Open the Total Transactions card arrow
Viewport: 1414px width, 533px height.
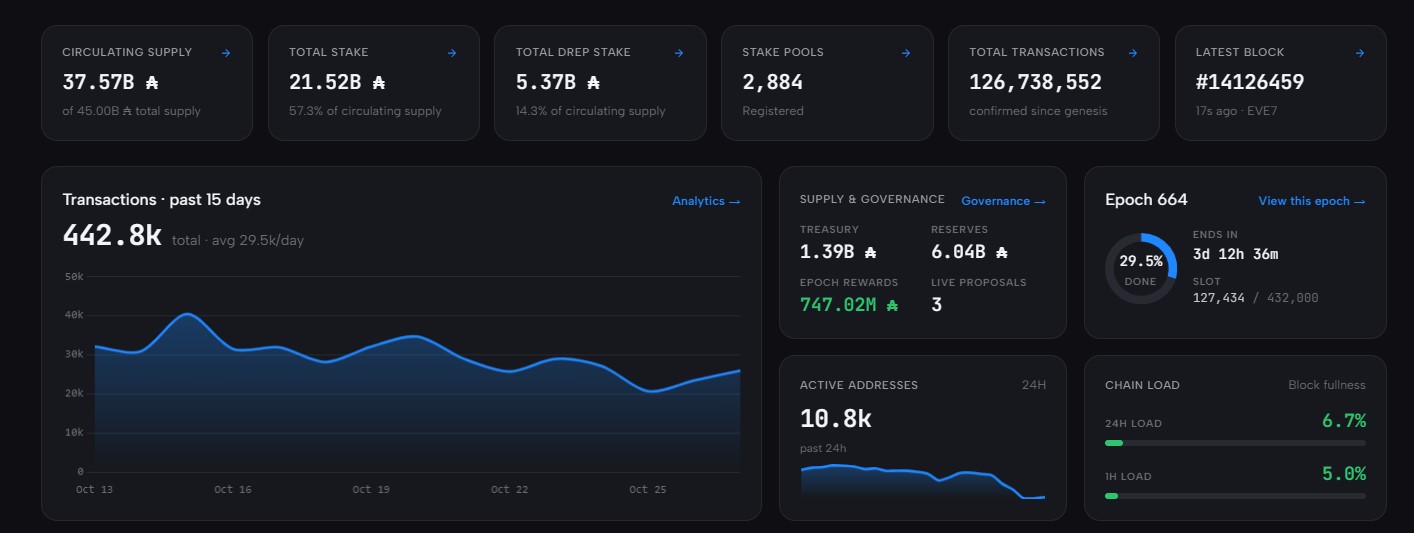(1133, 53)
